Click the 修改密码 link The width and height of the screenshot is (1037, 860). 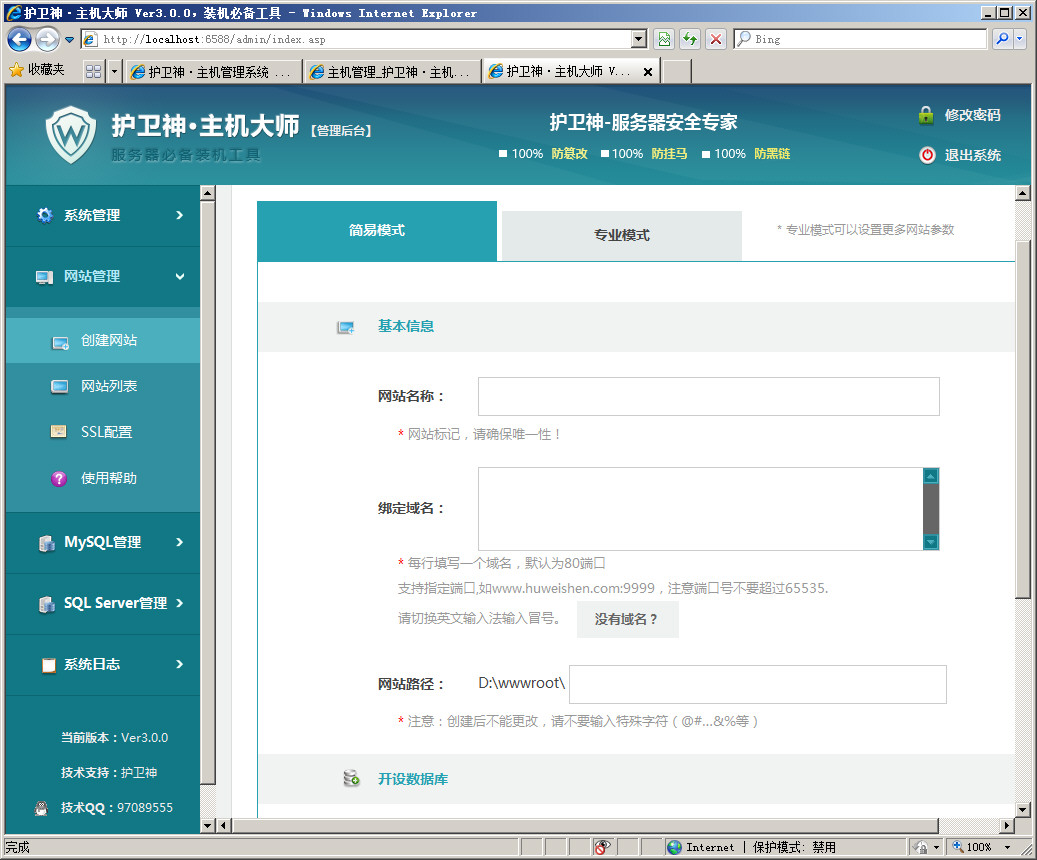[972, 115]
